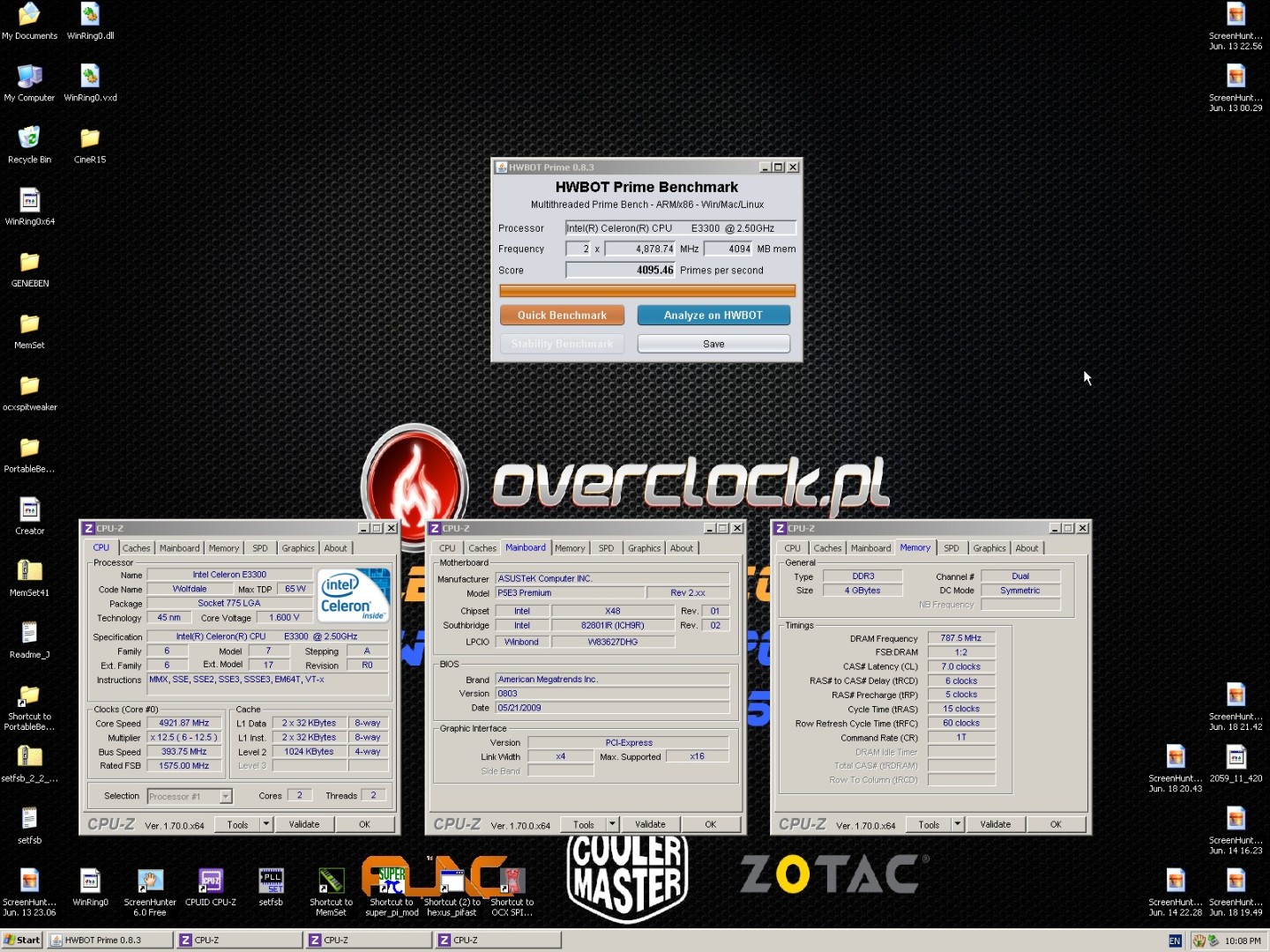Launch the CPUID CPU-Z desktop shortcut
The width and height of the screenshot is (1270, 952).
pyautogui.click(x=211, y=887)
